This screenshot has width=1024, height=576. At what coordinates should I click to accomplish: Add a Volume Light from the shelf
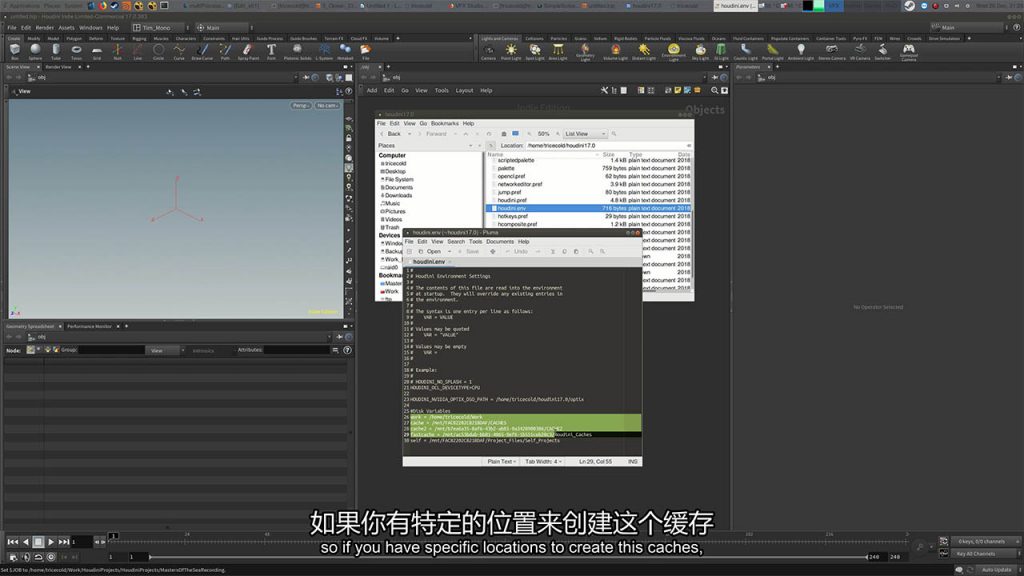[x=615, y=51]
